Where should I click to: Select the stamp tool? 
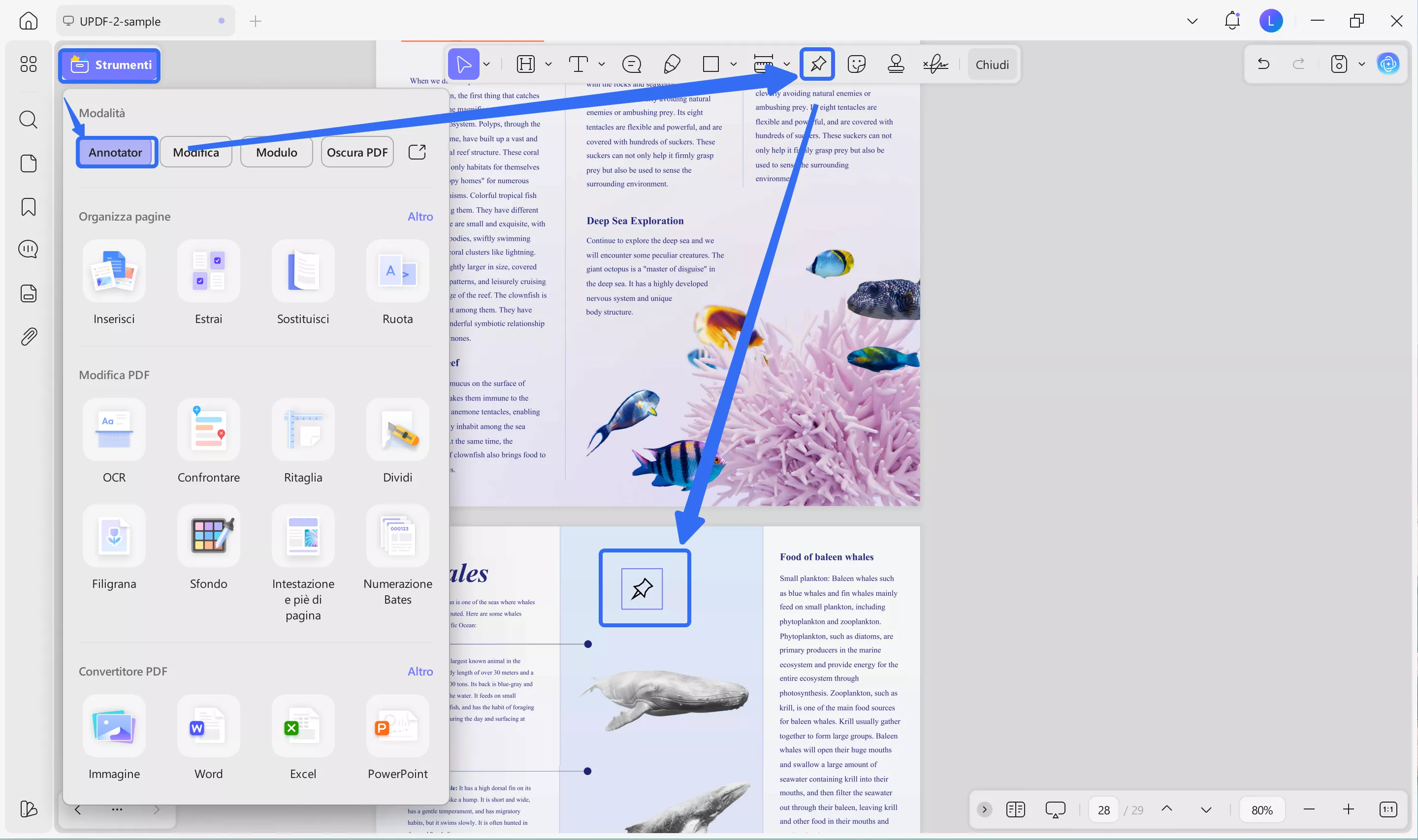[x=896, y=64]
